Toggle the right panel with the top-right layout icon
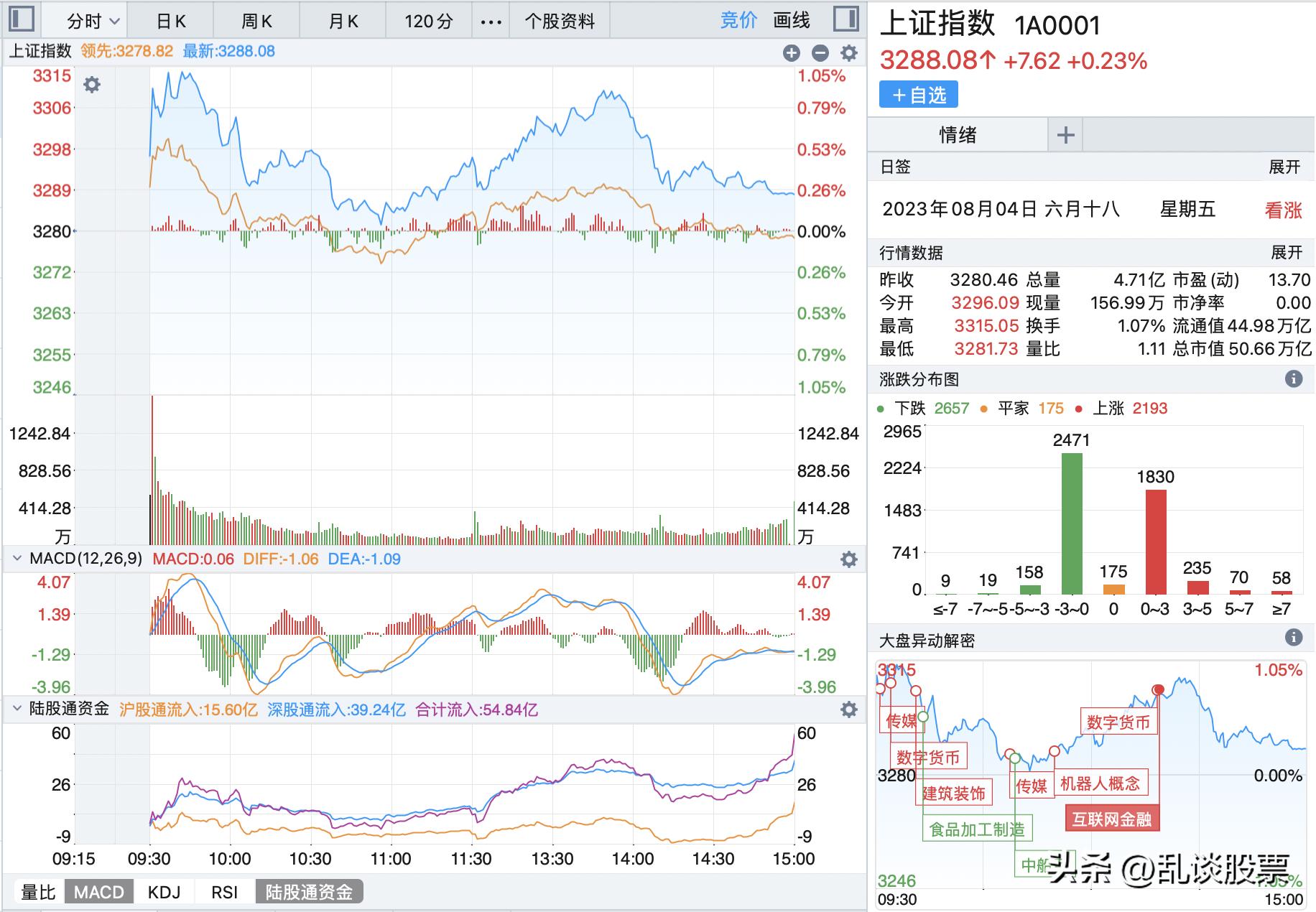Image resolution: width=1316 pixels, height=912 pixels. pos(846,19)
